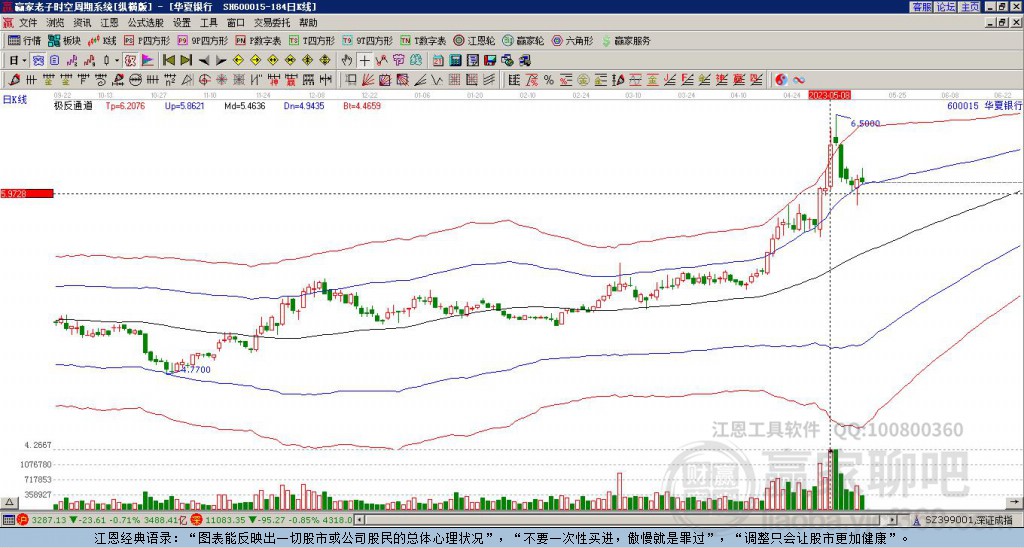Open the 帮助 menu
The height and width of the screenshot is (548, 1024).
(308, 23)
